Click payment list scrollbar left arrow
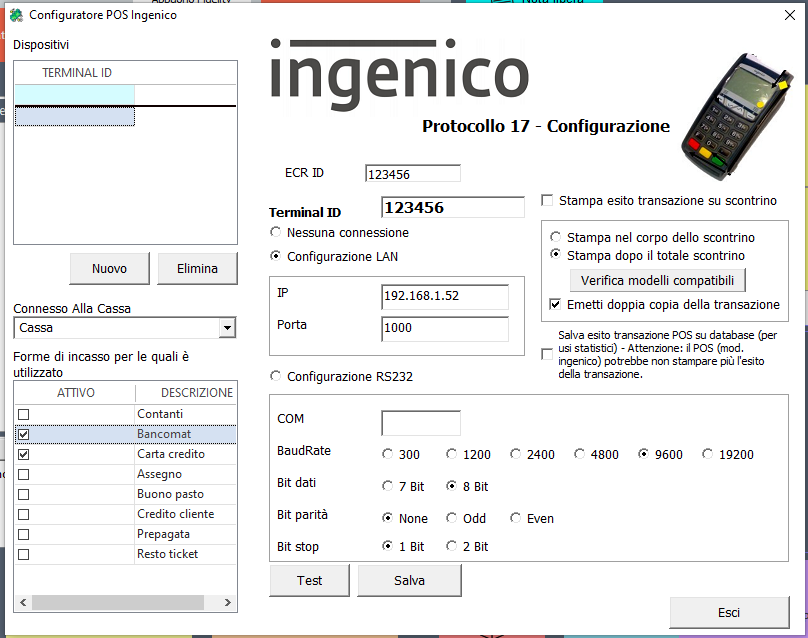This screenshot has height=638, width=808. click(x=23, y=602)
